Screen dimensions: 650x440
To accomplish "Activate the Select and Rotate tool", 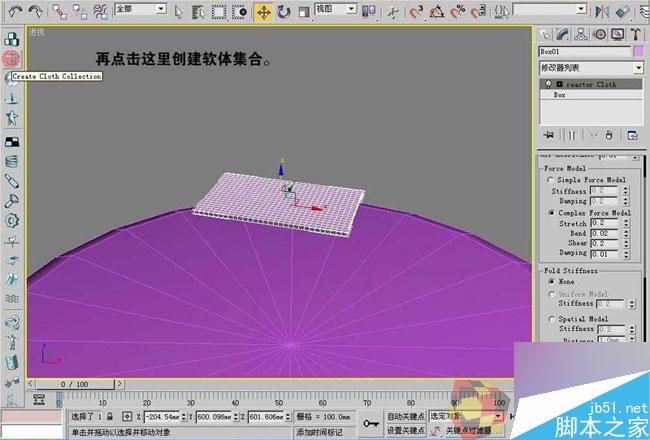I will pos(284,12).
